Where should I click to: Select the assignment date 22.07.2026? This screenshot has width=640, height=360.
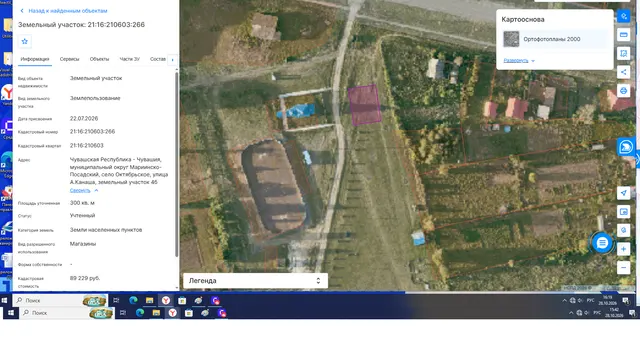[x=84, y=118]
